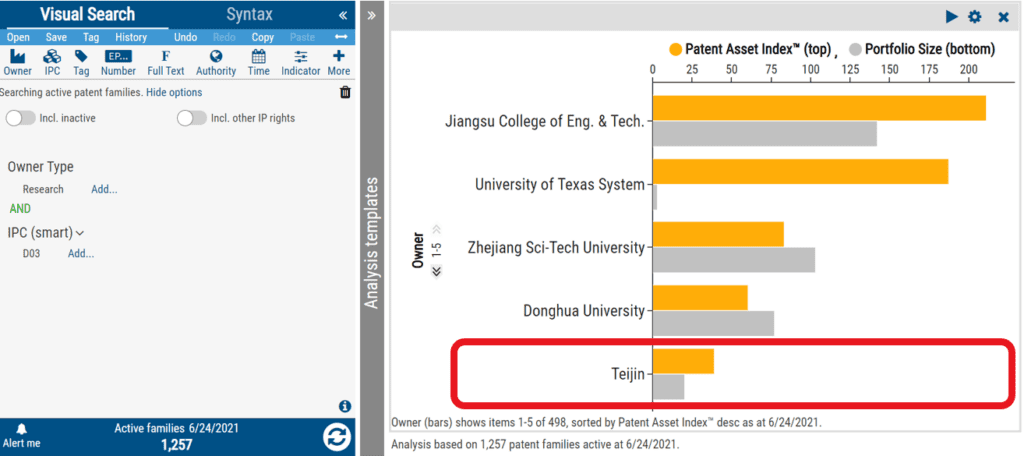1024x456 pixels.
Task: Click University of Texas System label
Action: click(x=560, y=184)
